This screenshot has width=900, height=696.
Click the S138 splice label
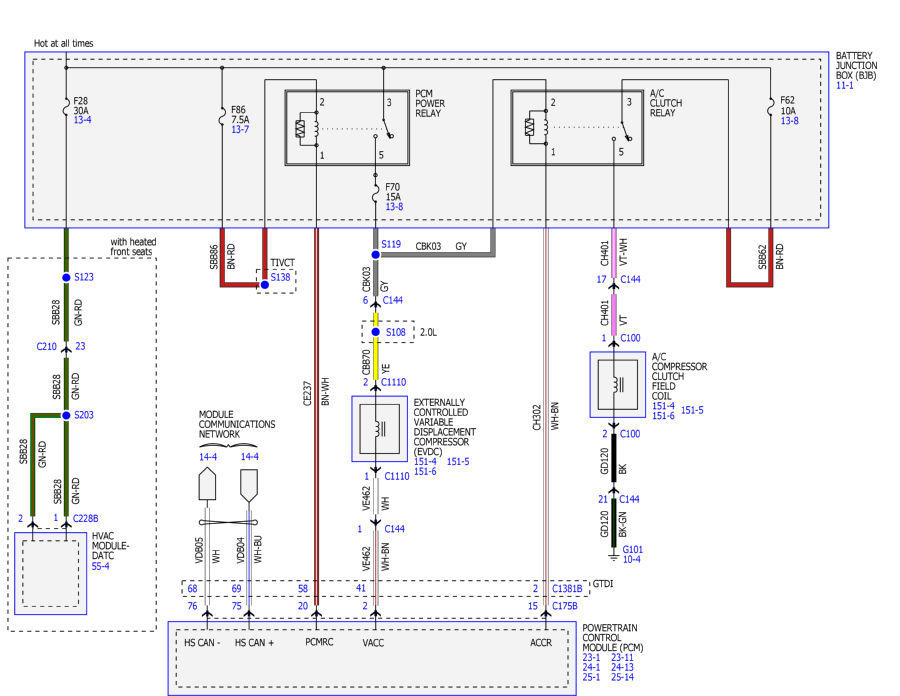pyautogui.click(x=281, y=277)
